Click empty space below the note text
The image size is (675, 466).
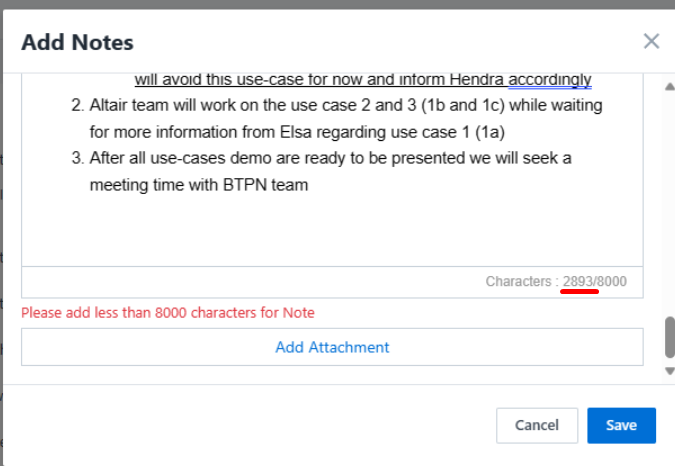click(330, 230)
